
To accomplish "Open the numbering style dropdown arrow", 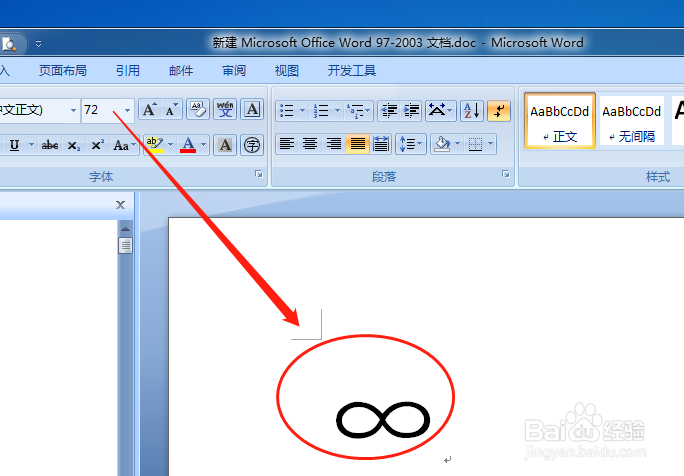I will click(x=337, y=110).
